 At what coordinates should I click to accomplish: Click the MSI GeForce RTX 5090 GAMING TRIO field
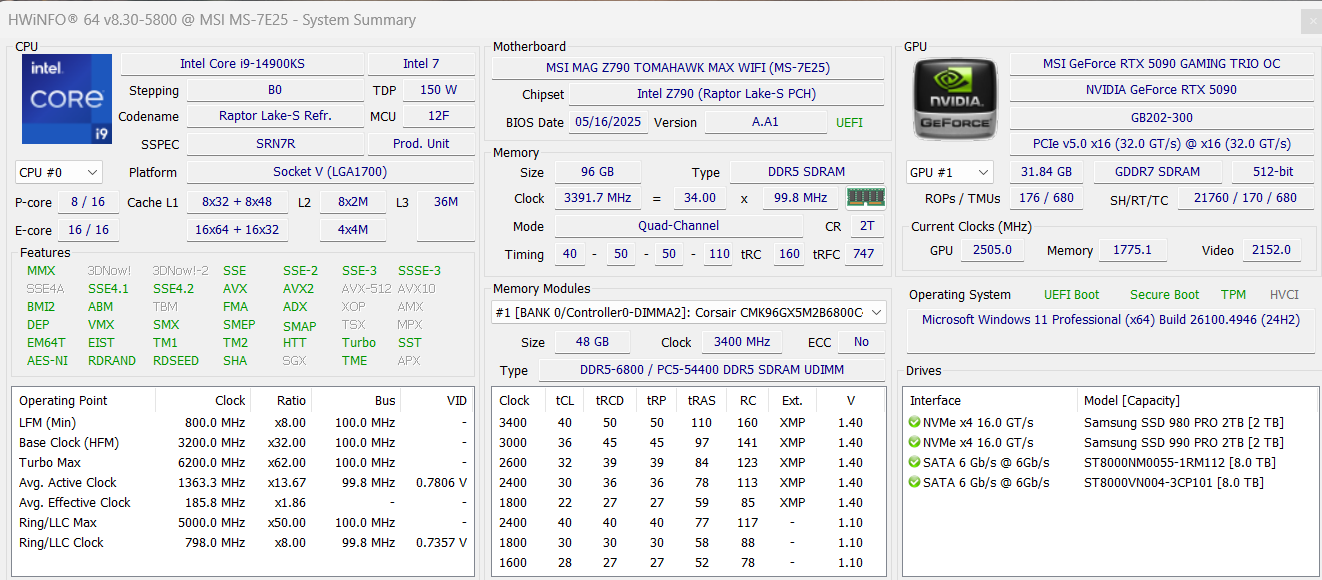tap(1161, 64)
